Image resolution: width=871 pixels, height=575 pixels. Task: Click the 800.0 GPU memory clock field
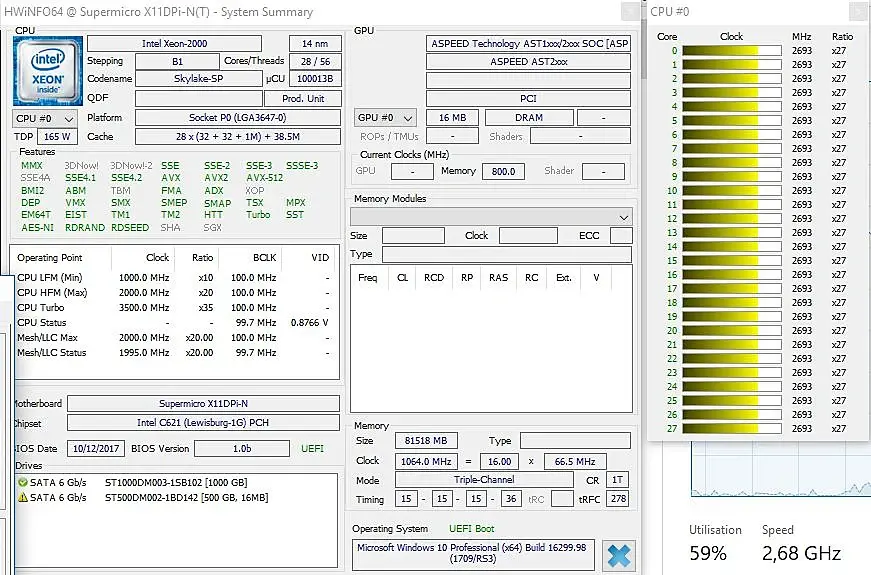(x=503, y=172)
